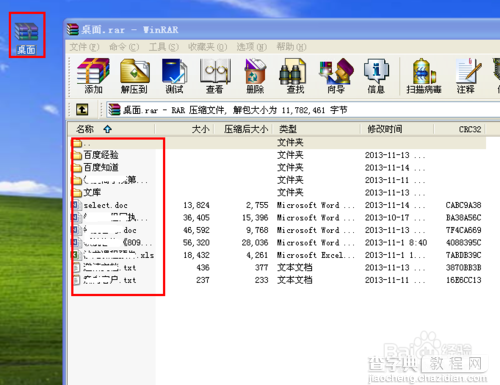Click CRC32 value 7F4CA669
Screen dimensions: 500x385
[x=463, y=230]
